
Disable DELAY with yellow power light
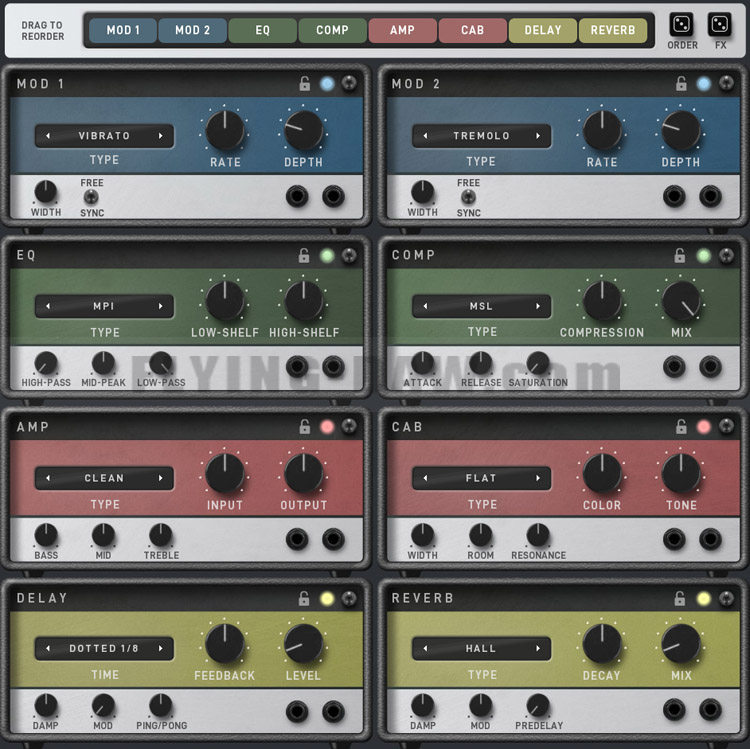tap(327, 598)
